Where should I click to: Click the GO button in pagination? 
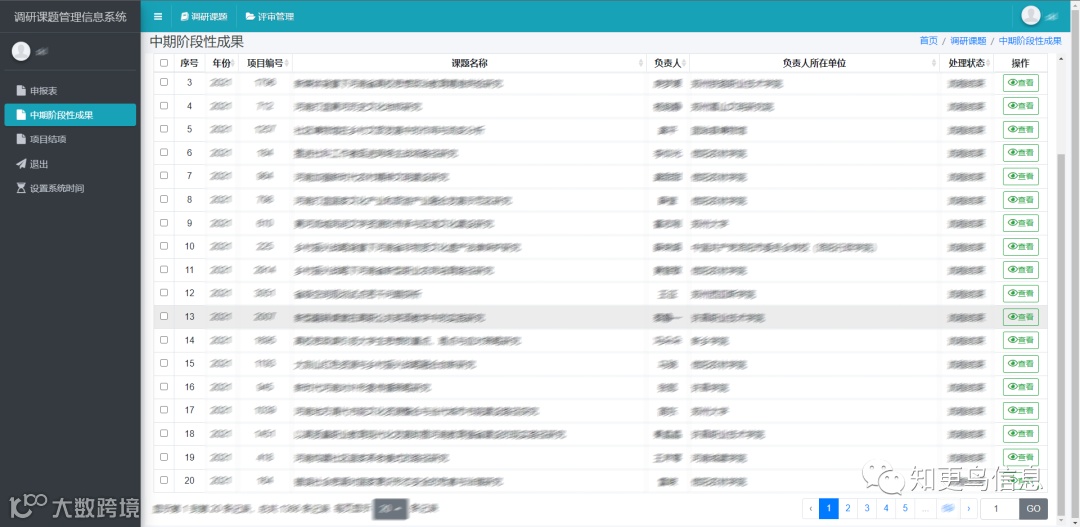pos(1033,508)
